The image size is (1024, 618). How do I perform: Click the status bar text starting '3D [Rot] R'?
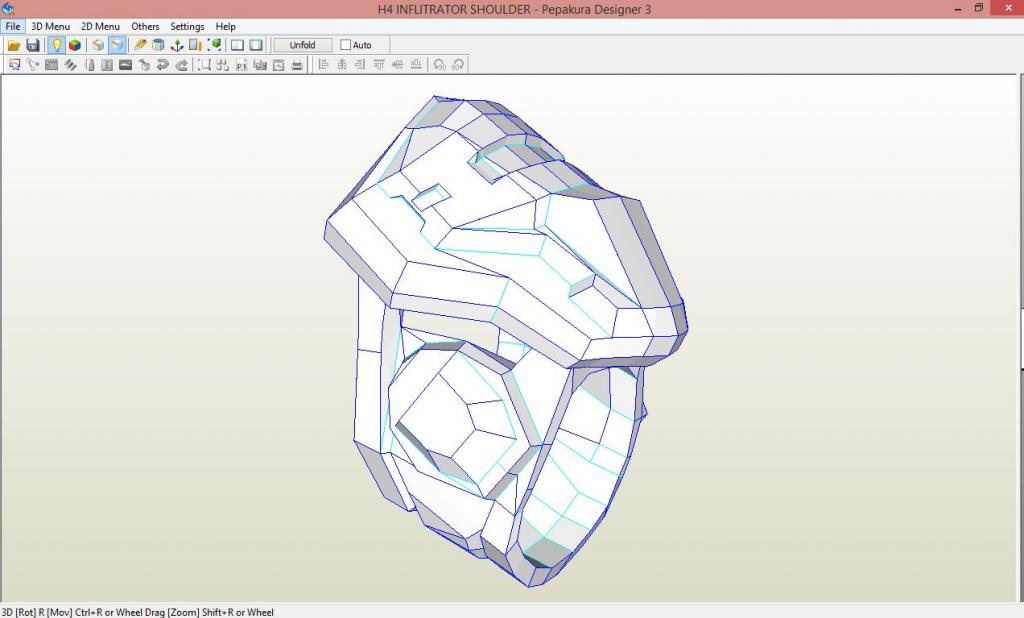[138, 612]
